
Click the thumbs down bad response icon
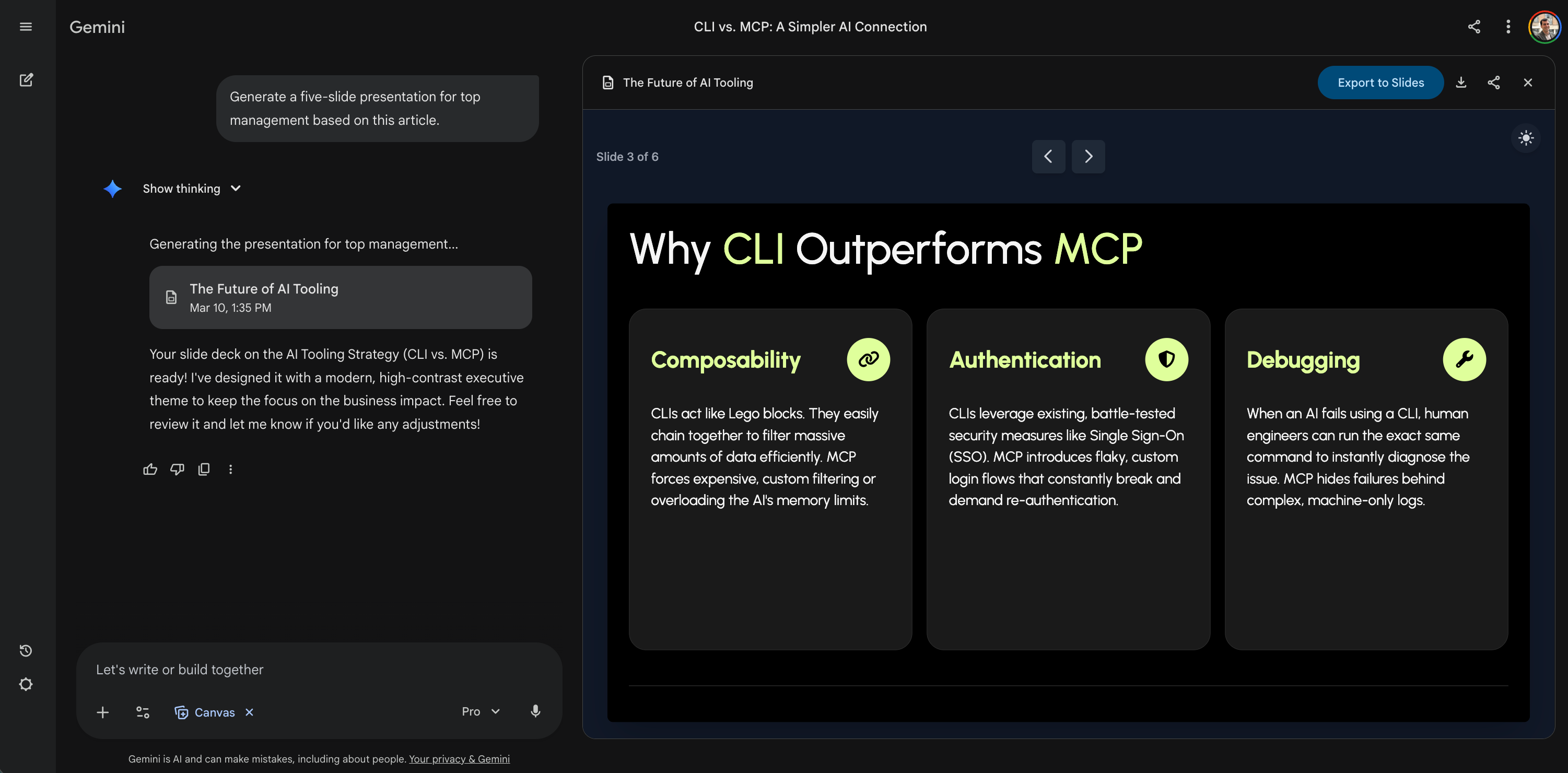click(x=177, y=469)
